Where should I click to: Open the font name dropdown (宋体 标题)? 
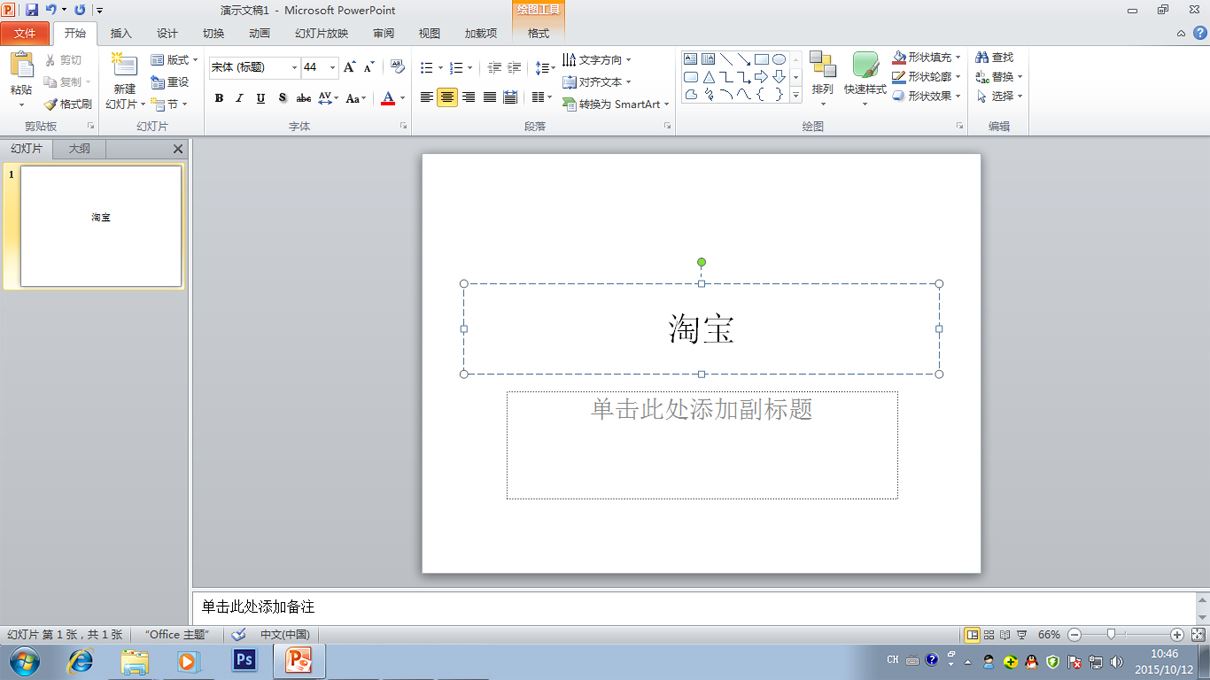pos(294,68)
